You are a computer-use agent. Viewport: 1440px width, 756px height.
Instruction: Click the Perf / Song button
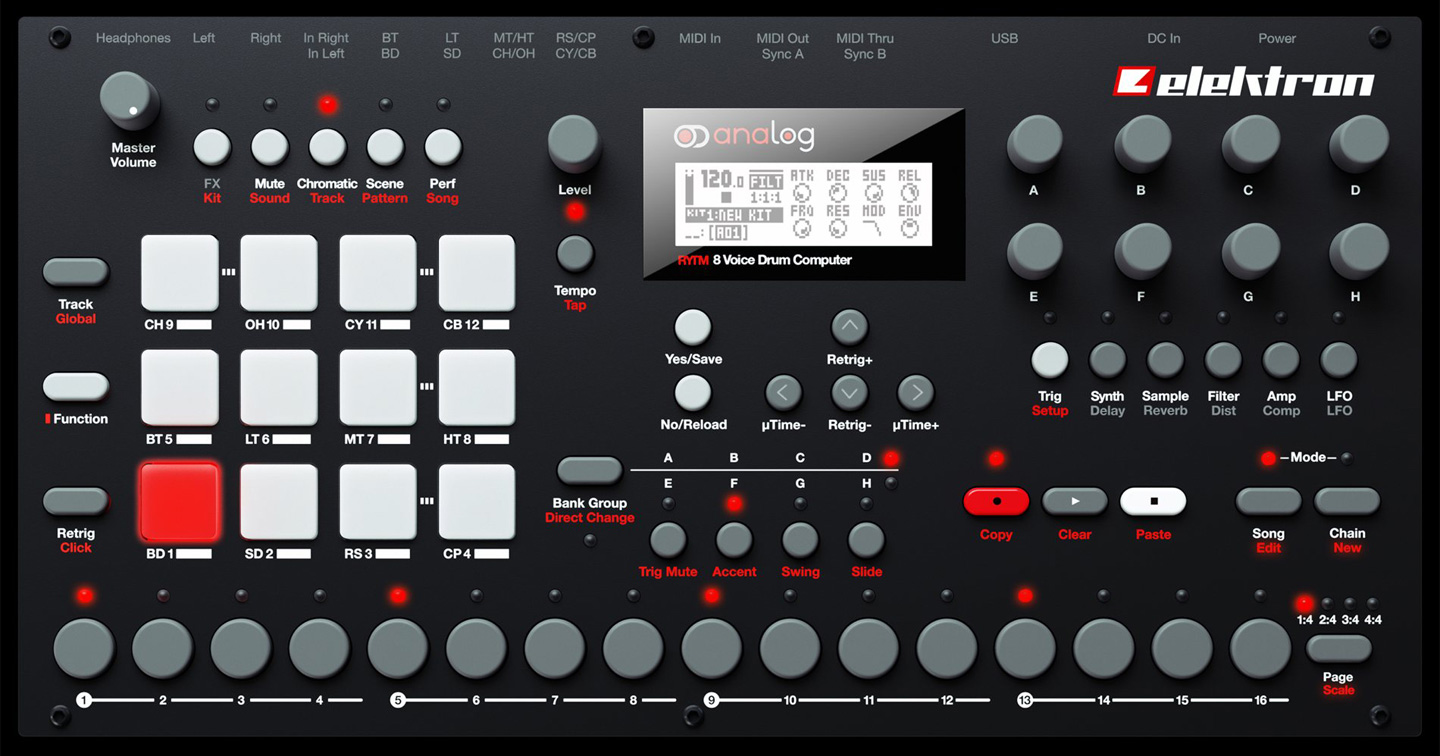tap(443, 147)
